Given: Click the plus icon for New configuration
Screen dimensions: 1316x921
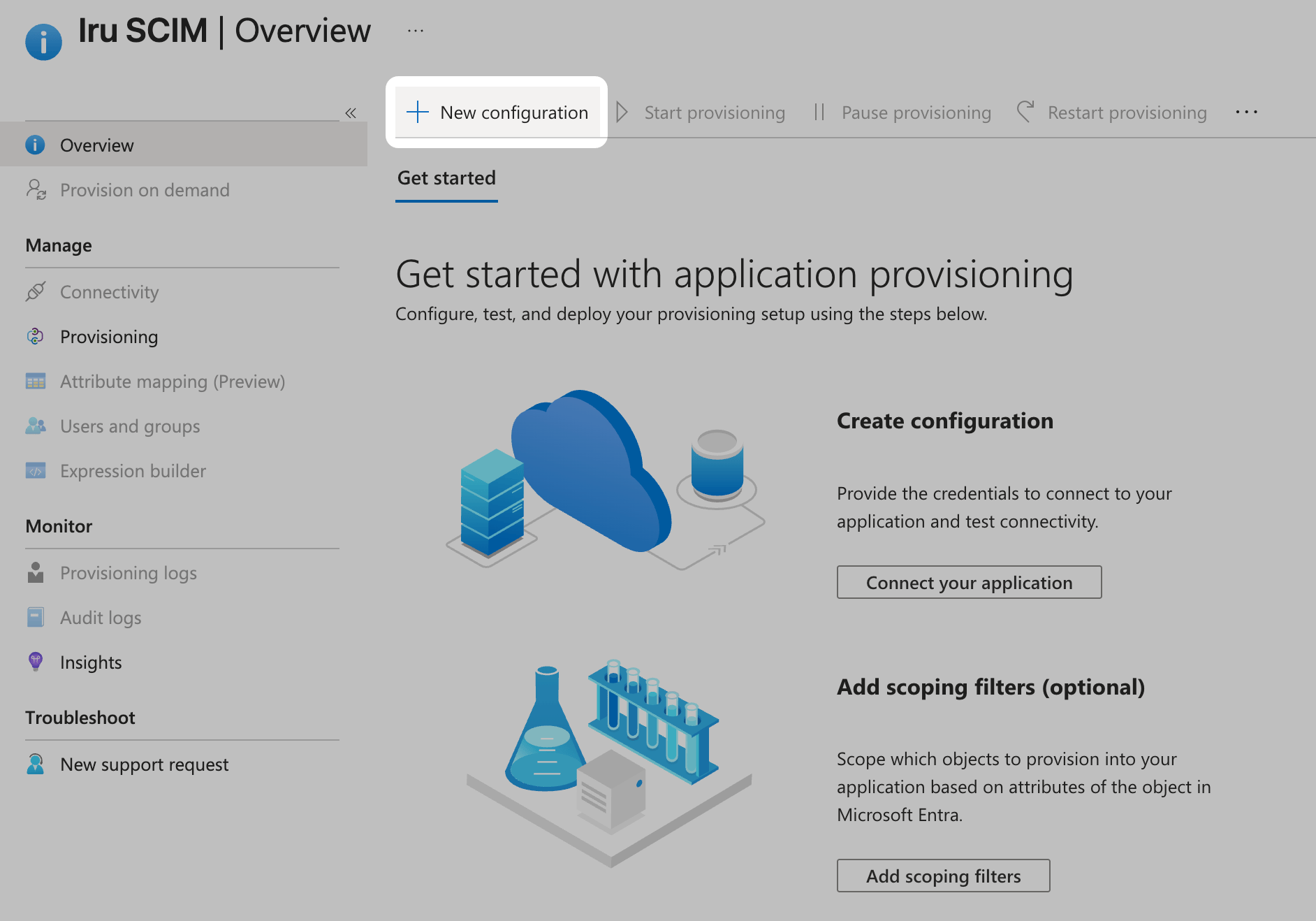Looking at the screenshot, I should [417, 112].
